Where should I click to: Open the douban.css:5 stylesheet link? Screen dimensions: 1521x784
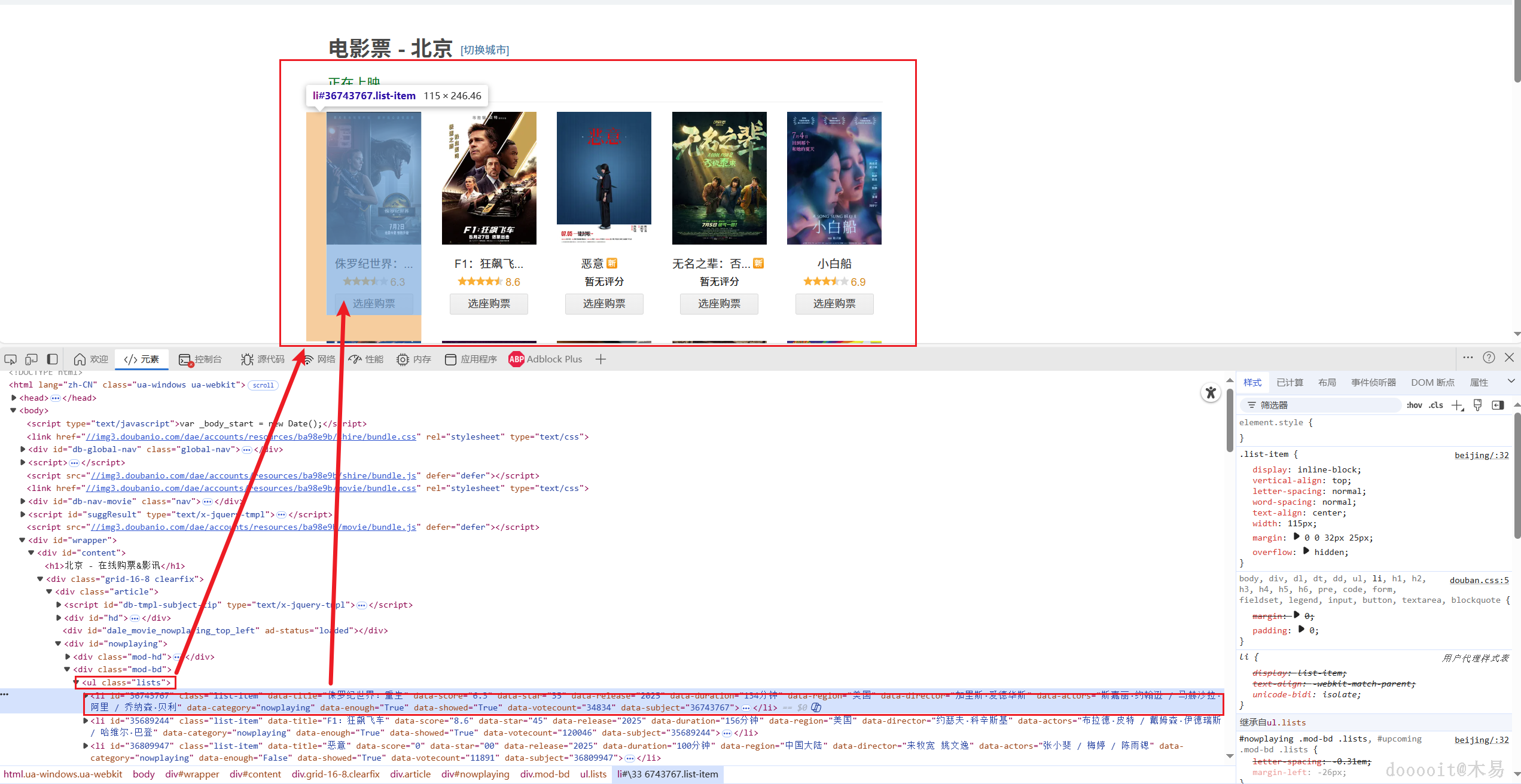(x=1479, y=579)
